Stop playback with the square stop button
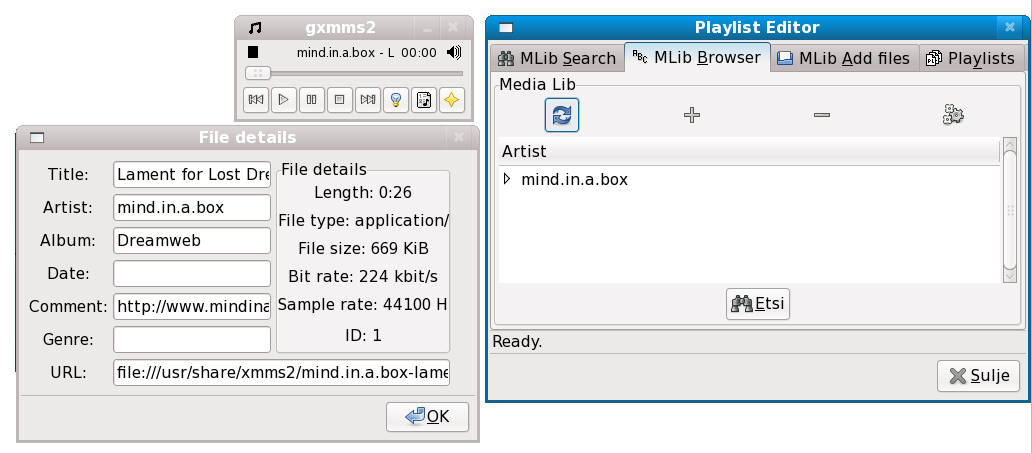Image resolution: width=1032 pixels, height=453 pixels. (340, 99)
